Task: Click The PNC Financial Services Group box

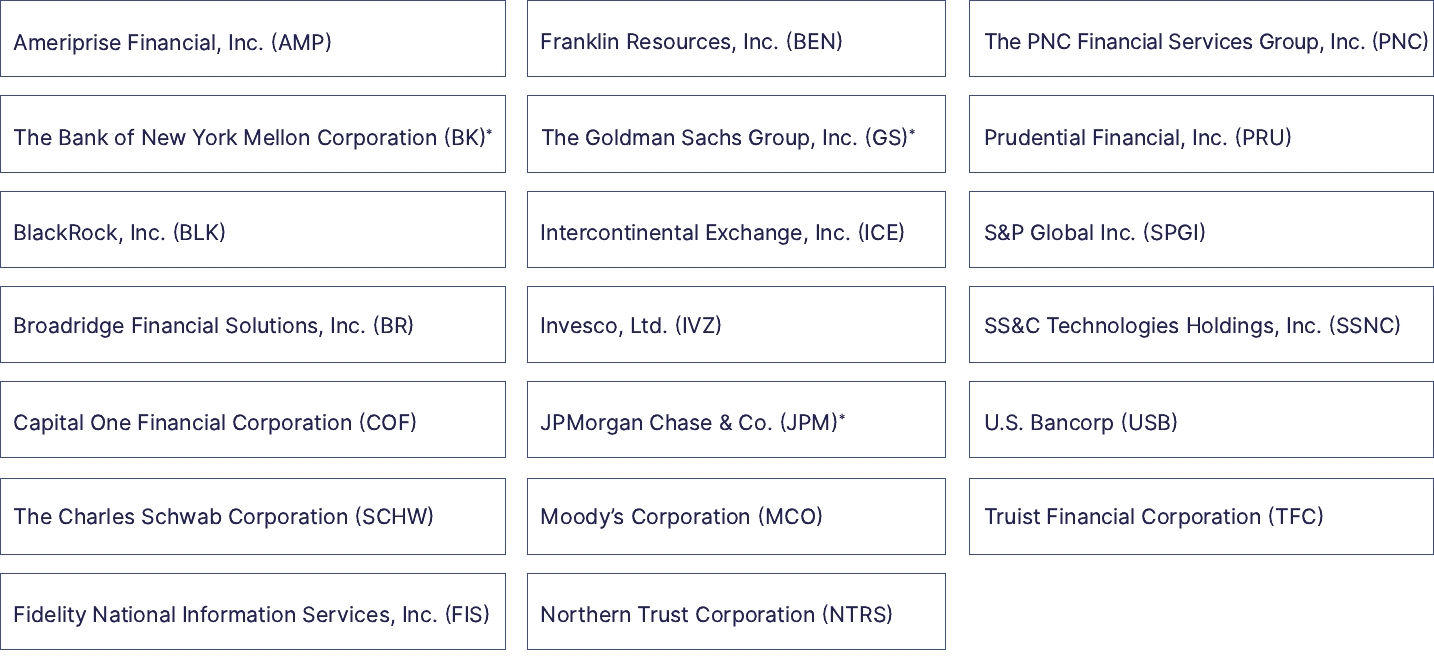Action: click(x=1200, y=40)
